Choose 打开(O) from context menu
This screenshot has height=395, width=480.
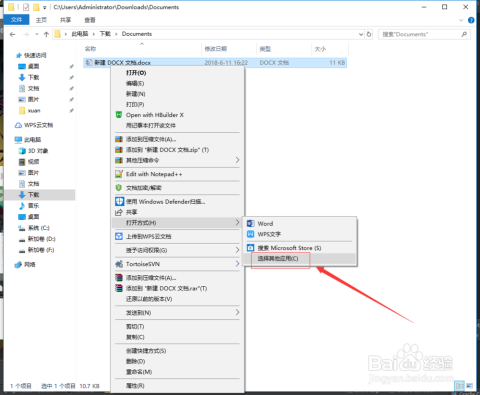136,73
